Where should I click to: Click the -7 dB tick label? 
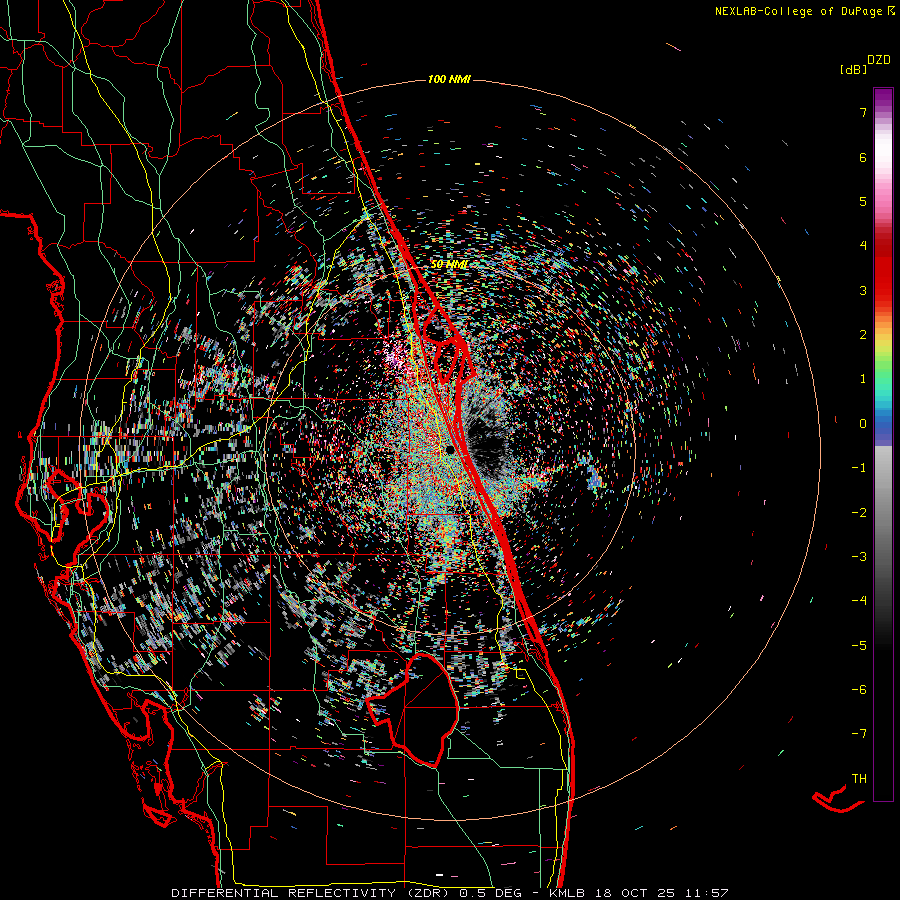(x=859, y=734)
